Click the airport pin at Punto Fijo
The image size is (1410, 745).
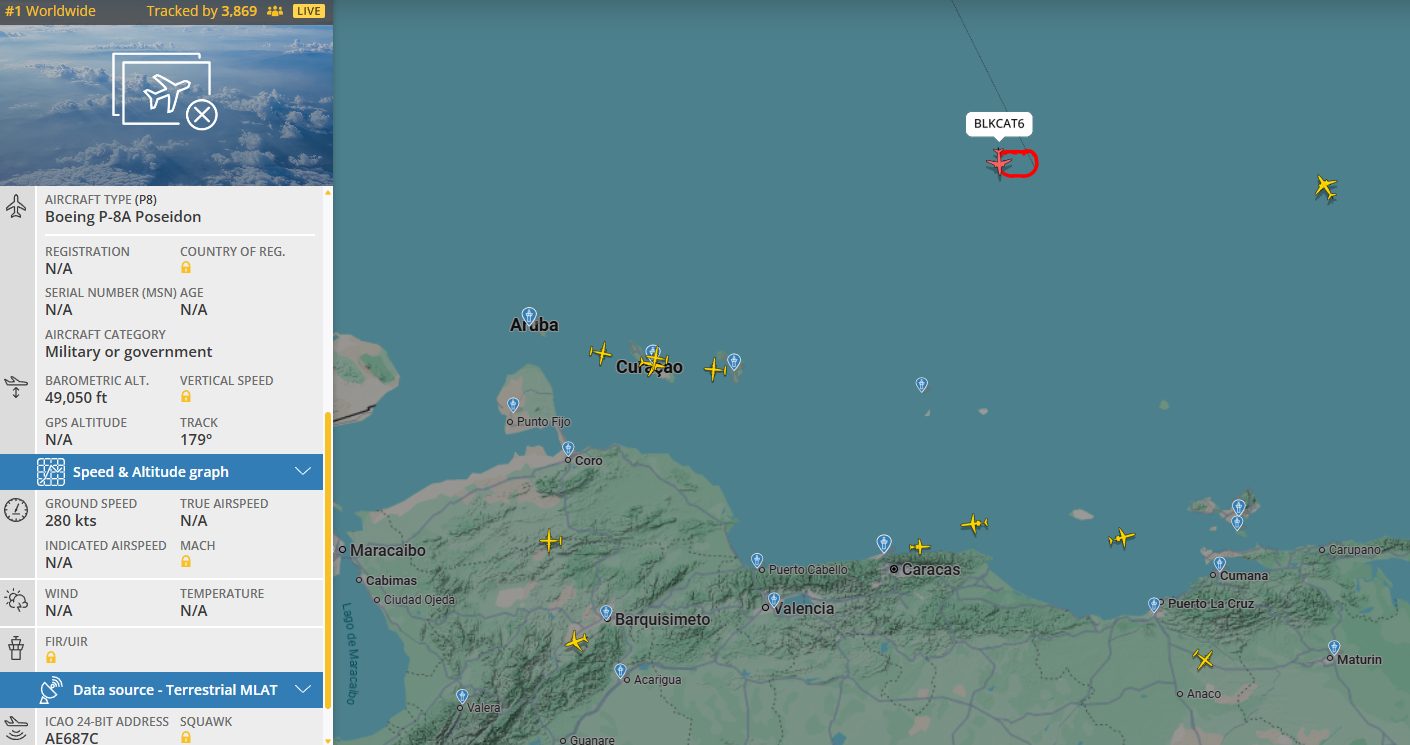(x=513, y=405)
